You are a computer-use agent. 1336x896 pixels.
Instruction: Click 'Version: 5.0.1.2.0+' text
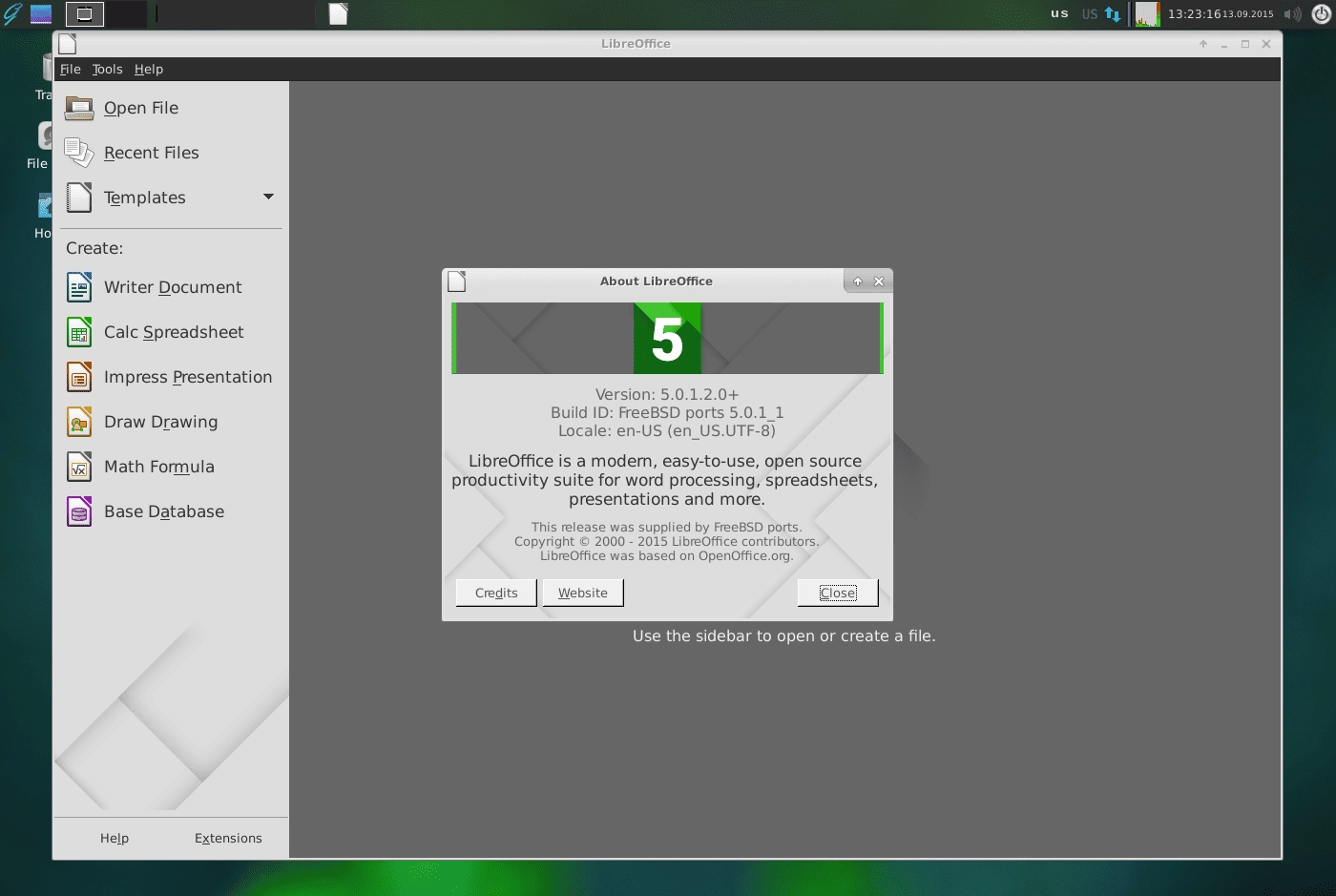click(x=667, y=394)
